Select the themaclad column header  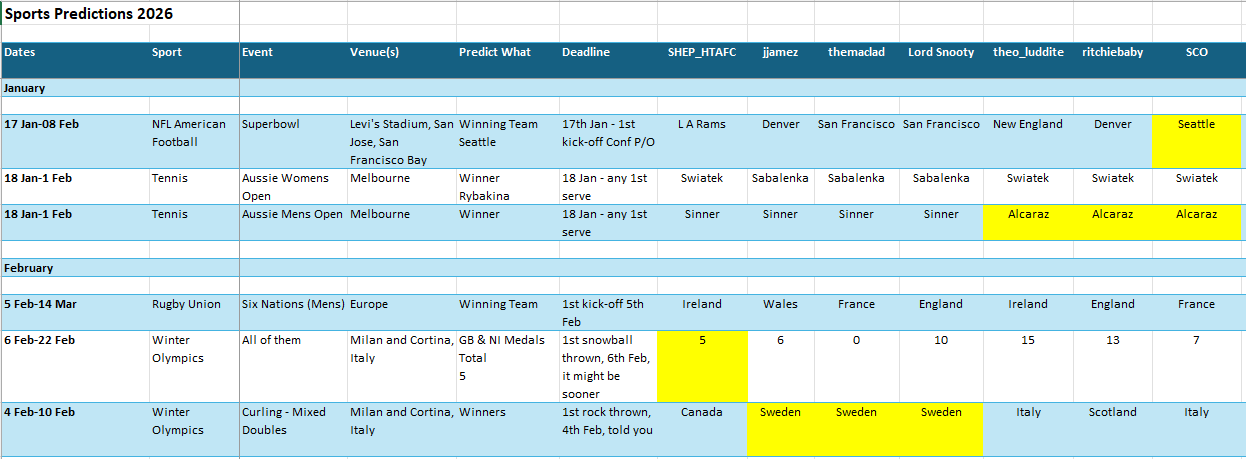tap(856, 59)
